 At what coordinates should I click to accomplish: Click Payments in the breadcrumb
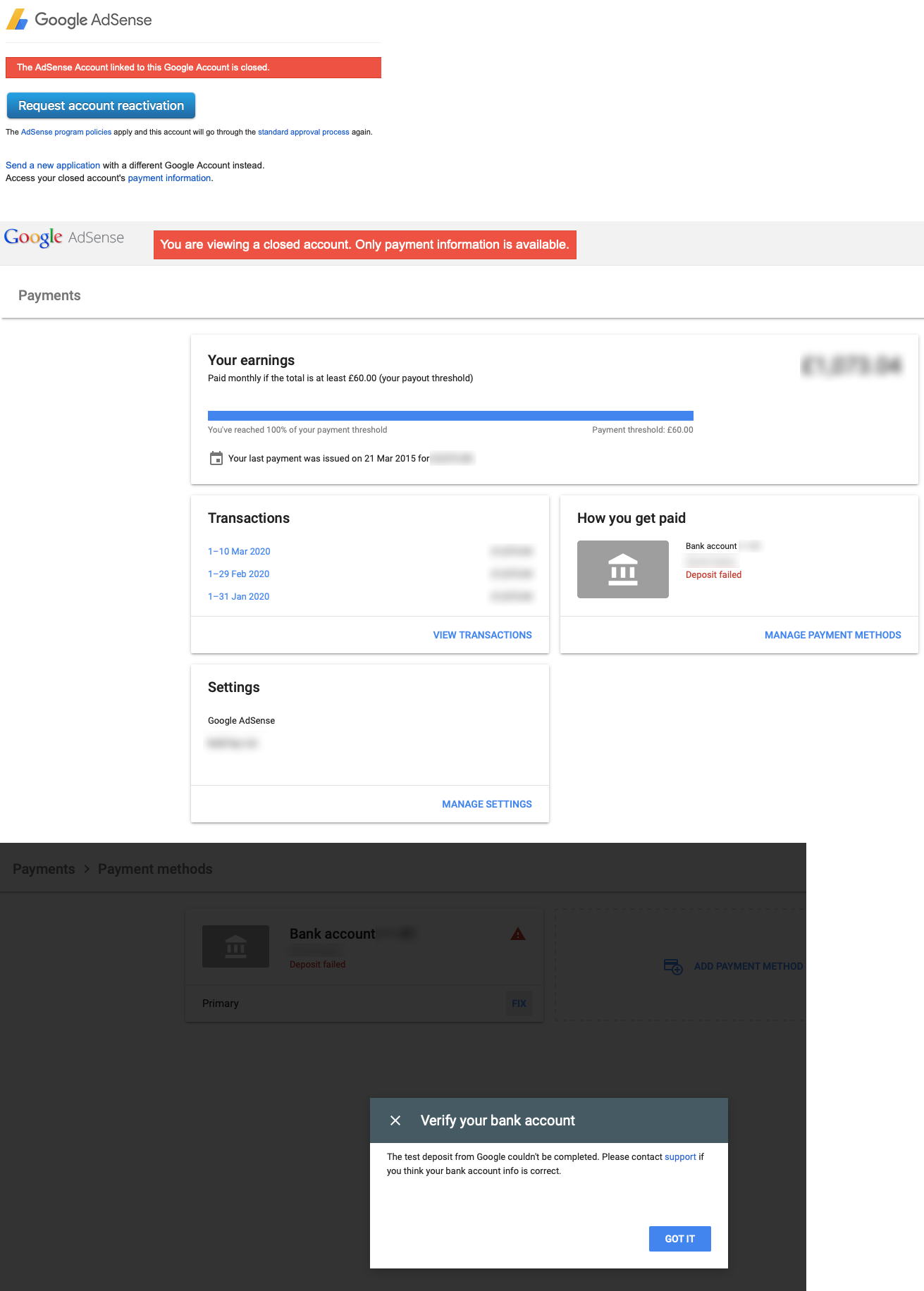pos(44,869)
